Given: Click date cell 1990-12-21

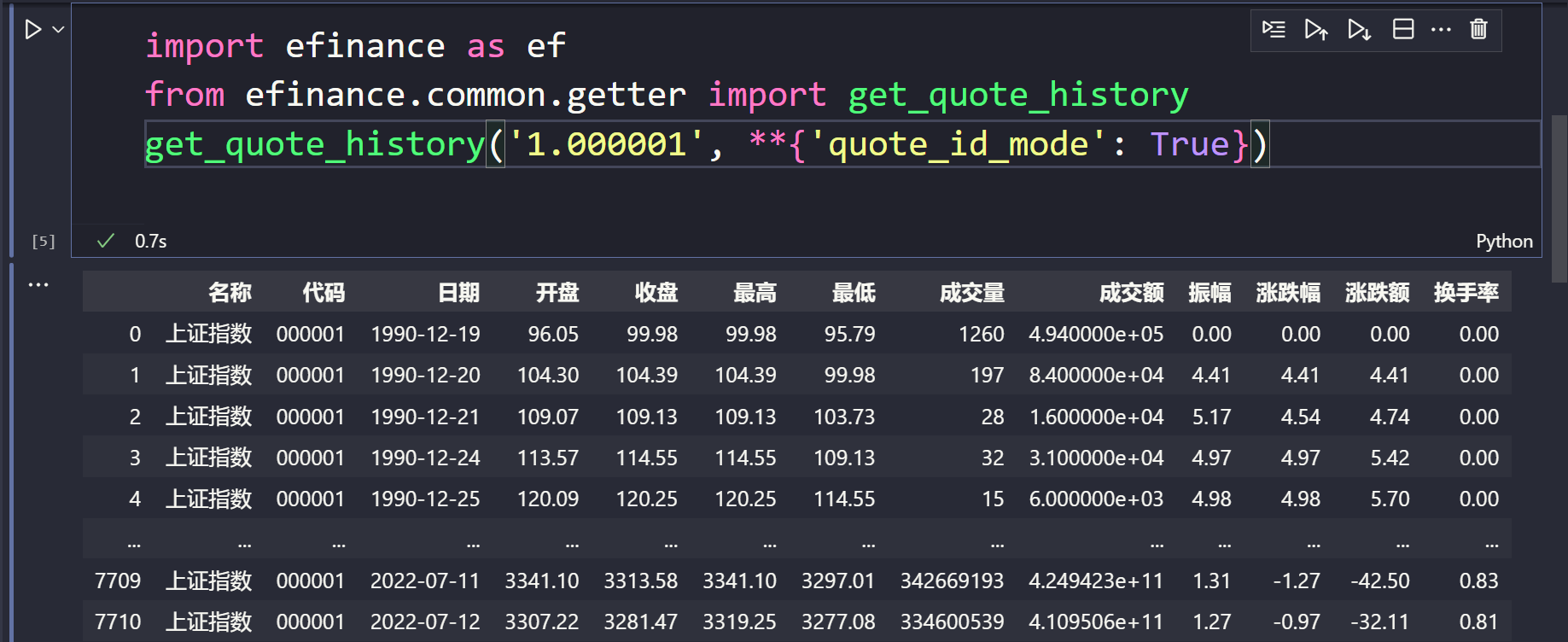Looking at the screenshot, I should point(425,417).
